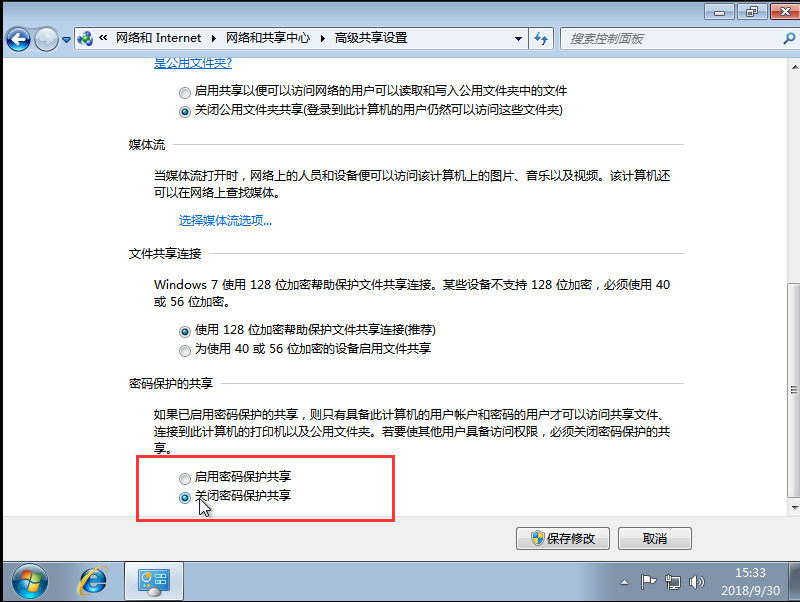
Task: Click the Back navigation arrow button
Action: (18, 39)
